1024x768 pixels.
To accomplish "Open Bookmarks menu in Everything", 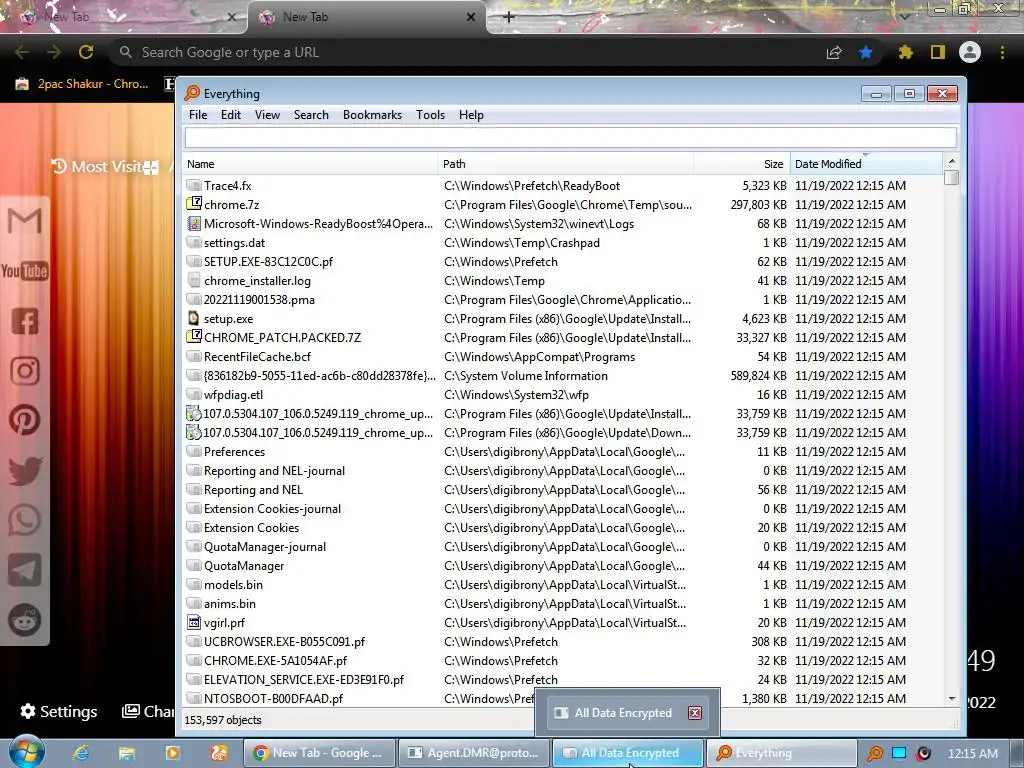I will pyautogui.click(x=372, y=115).
